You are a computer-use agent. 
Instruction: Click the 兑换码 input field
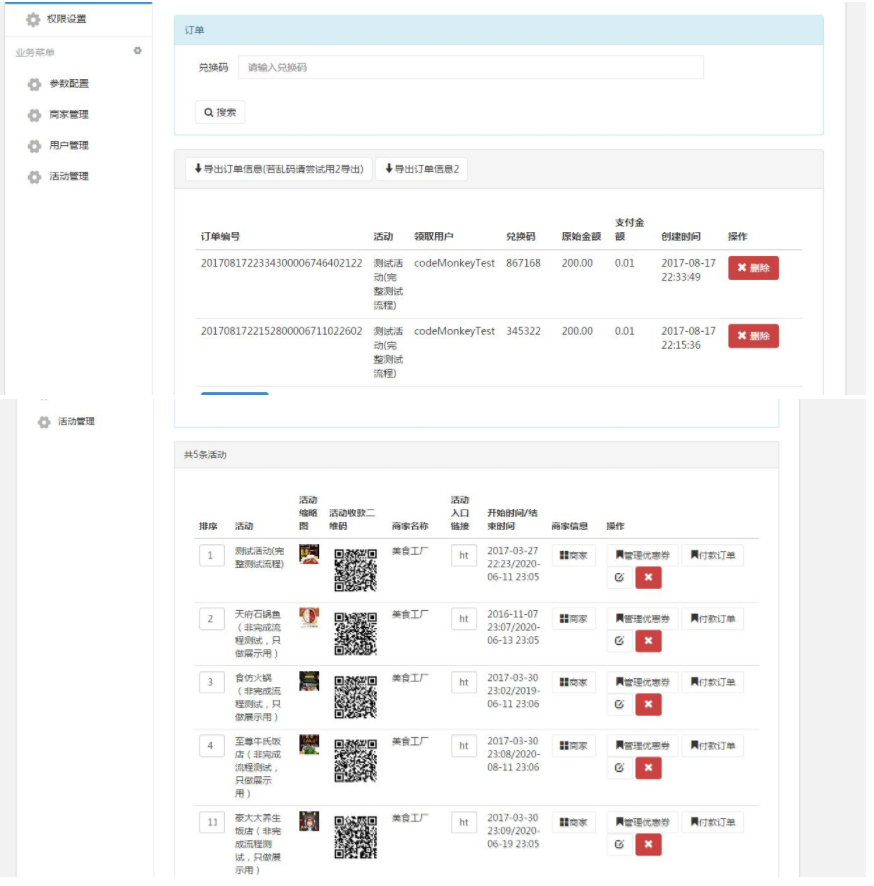[470, 67]
